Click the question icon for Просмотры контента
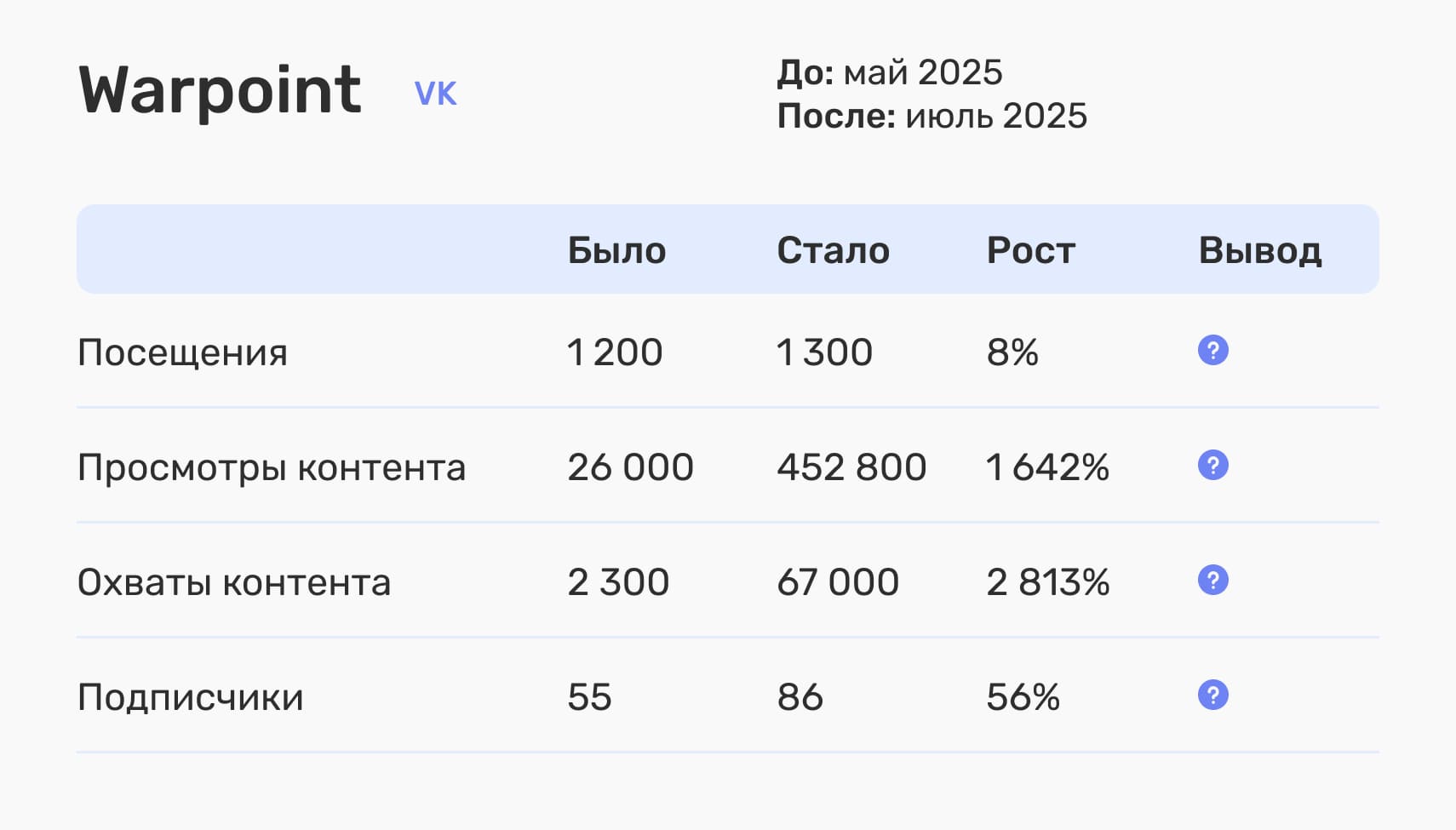The image size is (1456, 830). (1212, 465)
